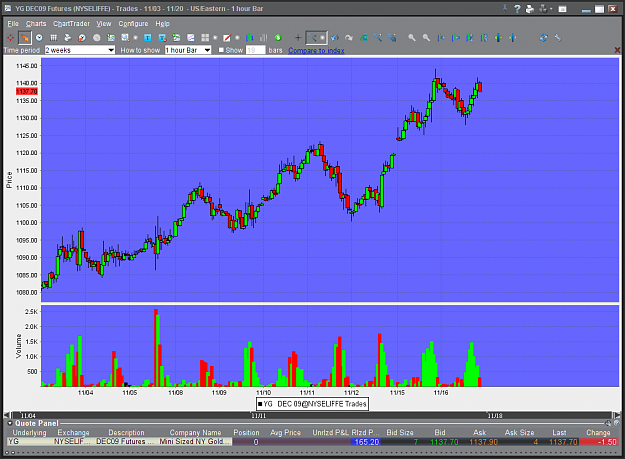Open the Help menu
Viewport: 625px width, 459px height.
pos(162,24)
